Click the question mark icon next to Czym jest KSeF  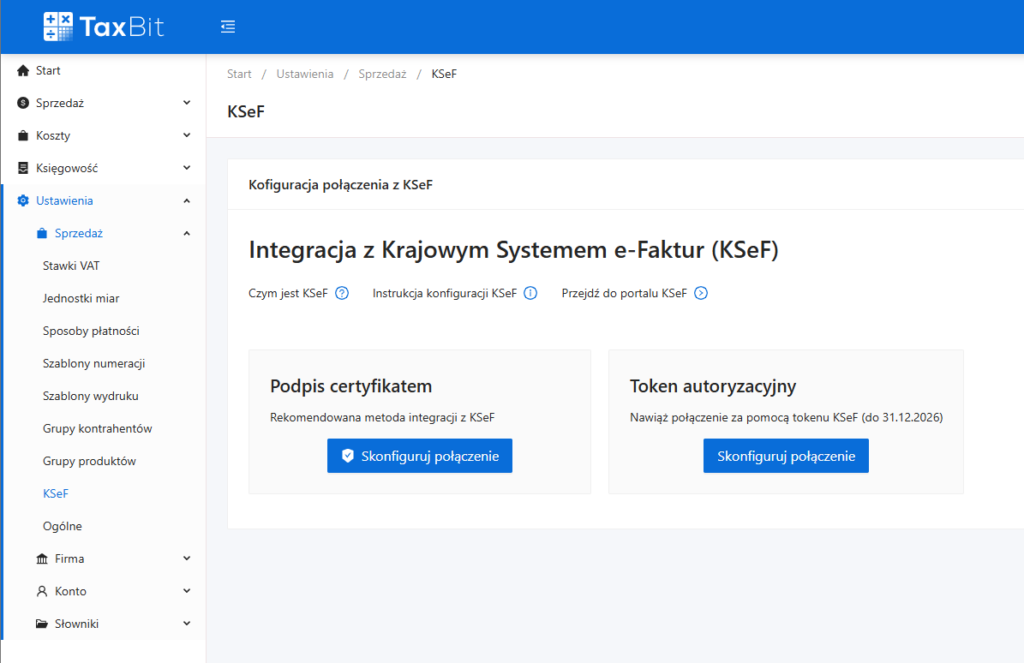(342, 293)
